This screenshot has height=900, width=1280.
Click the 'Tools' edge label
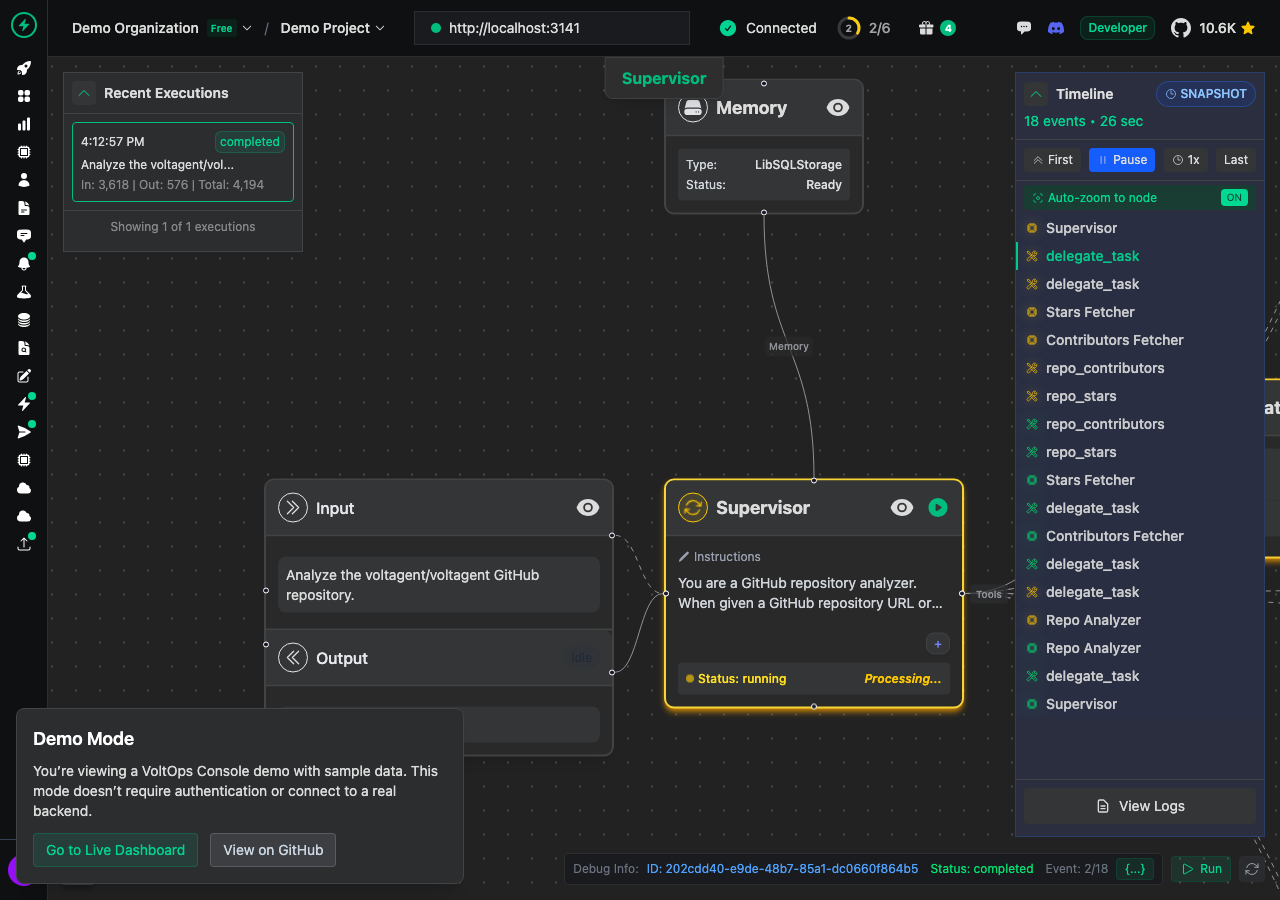(989, 594)
